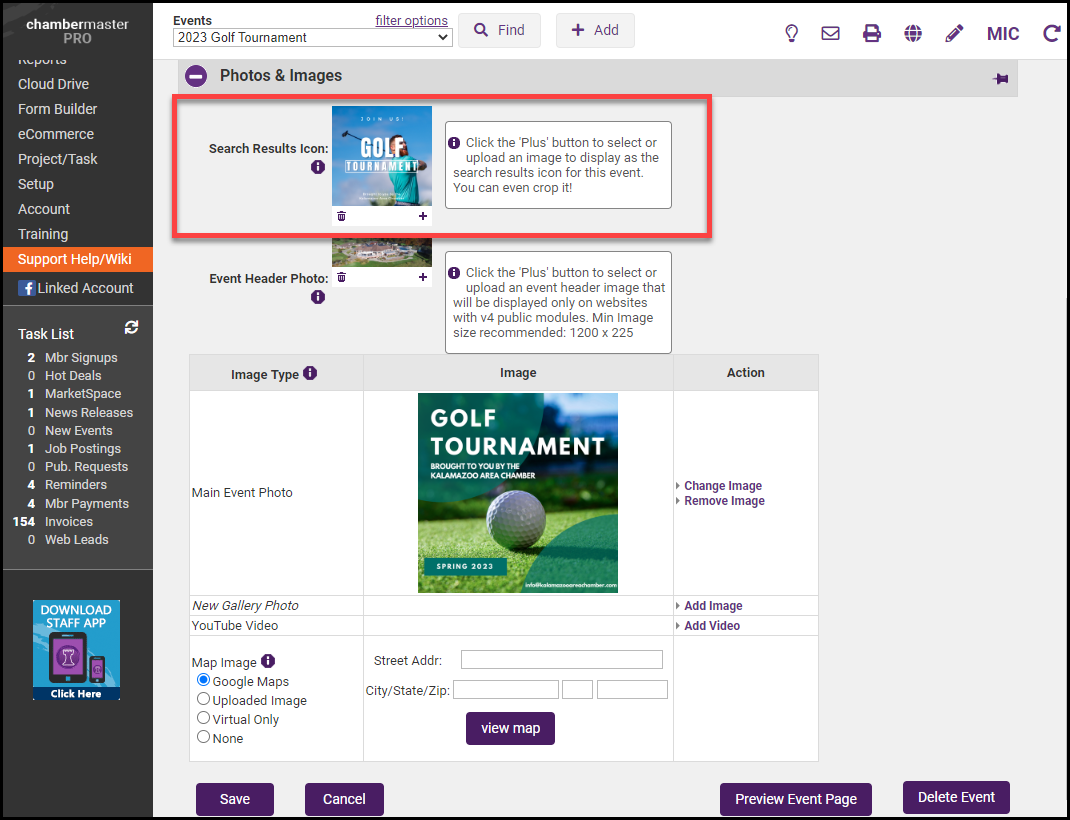Click the pencil edit icon
This screenshot has height=820, width=1070.
coord(954,33)
